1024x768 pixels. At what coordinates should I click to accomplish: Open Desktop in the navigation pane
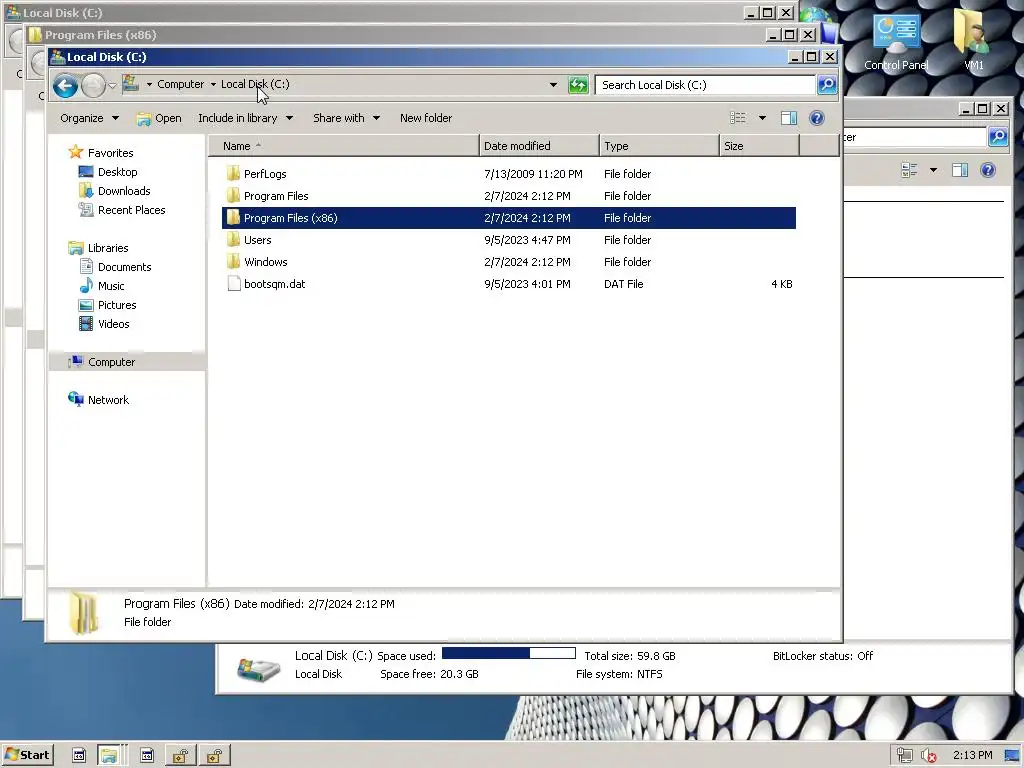(118, 172)
